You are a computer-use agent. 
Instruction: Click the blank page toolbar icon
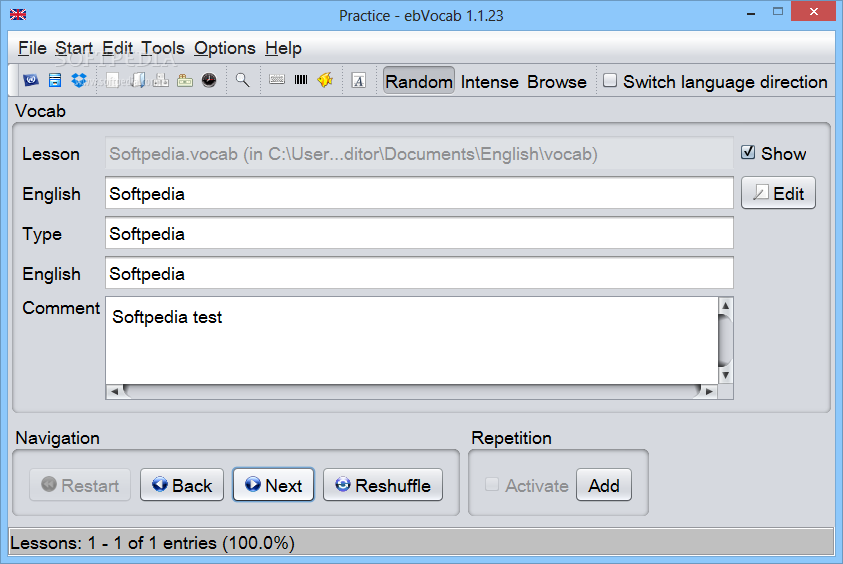(x=112, y=81)
